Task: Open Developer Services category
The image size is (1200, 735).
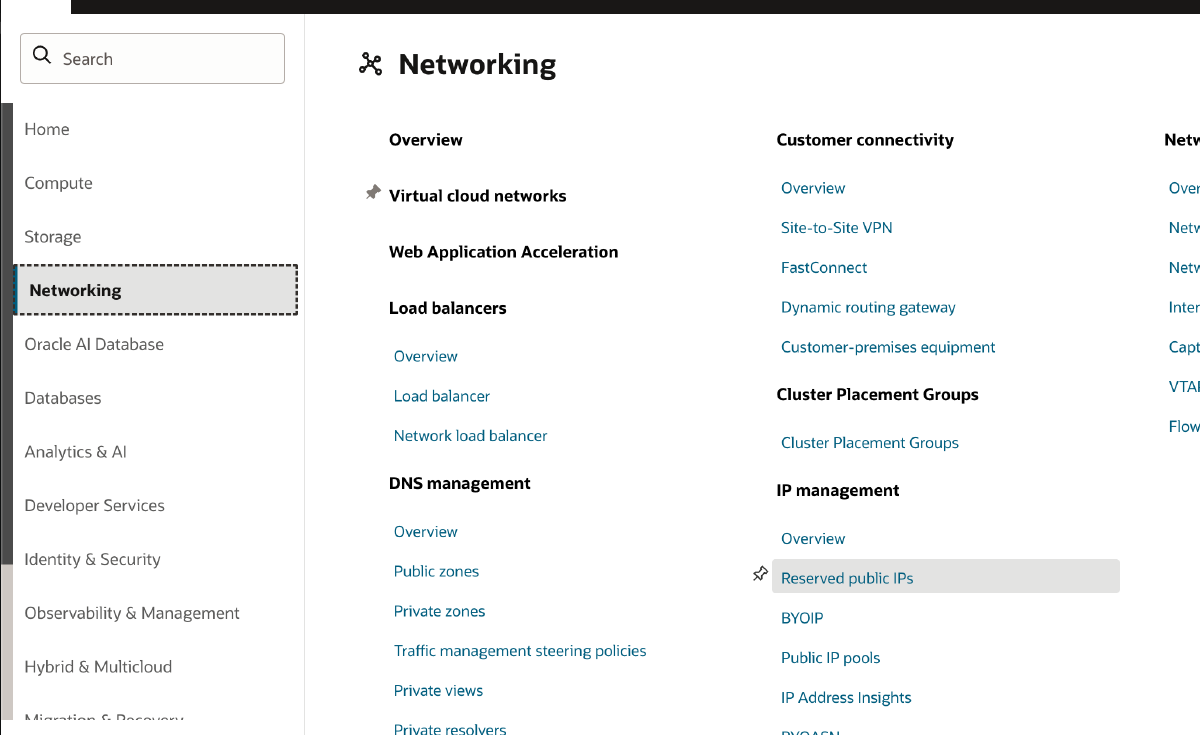Action: (x=95, y=506)
